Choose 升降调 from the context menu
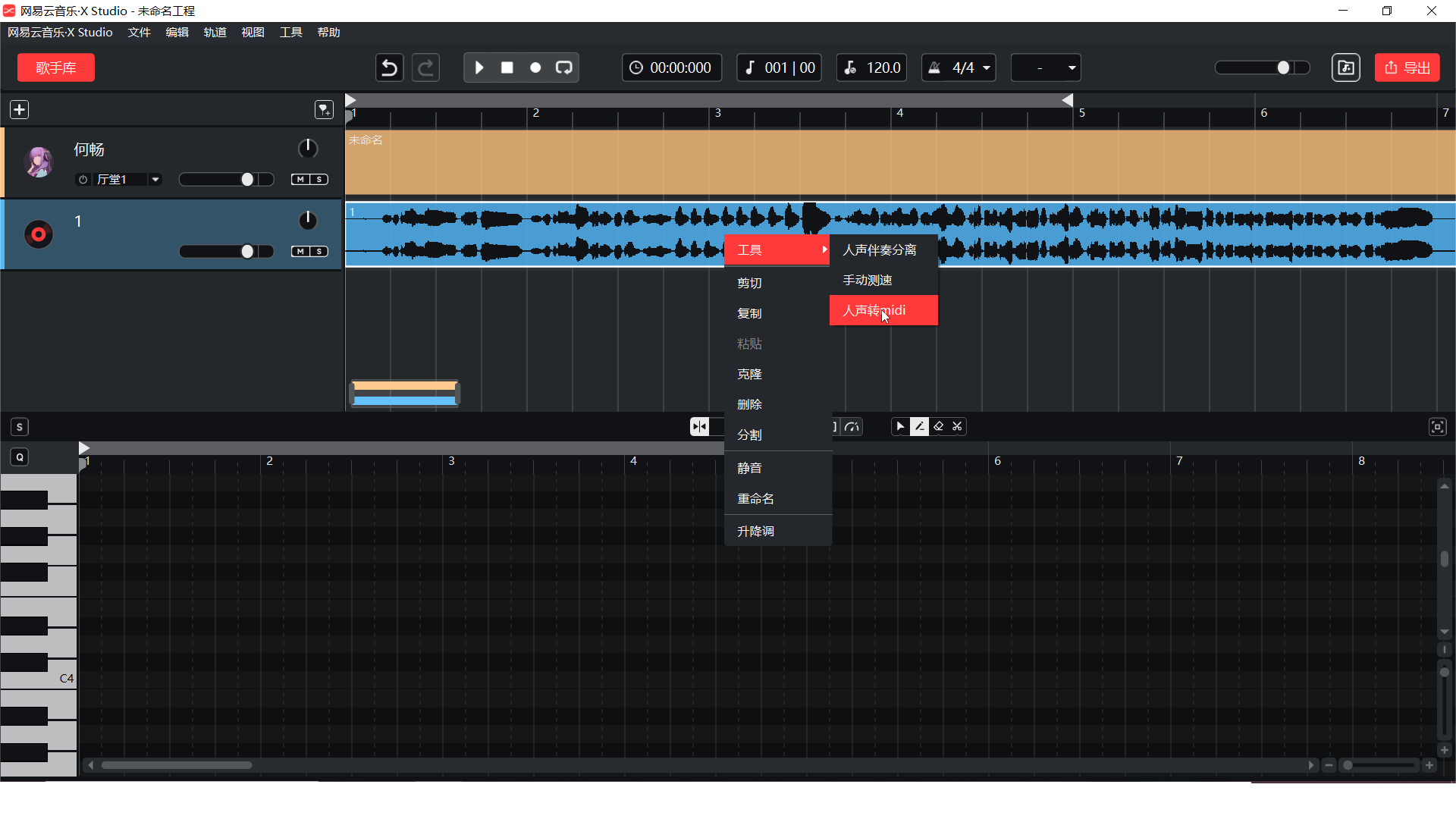This screenshot has height=819, width=1456. point(778,531)
